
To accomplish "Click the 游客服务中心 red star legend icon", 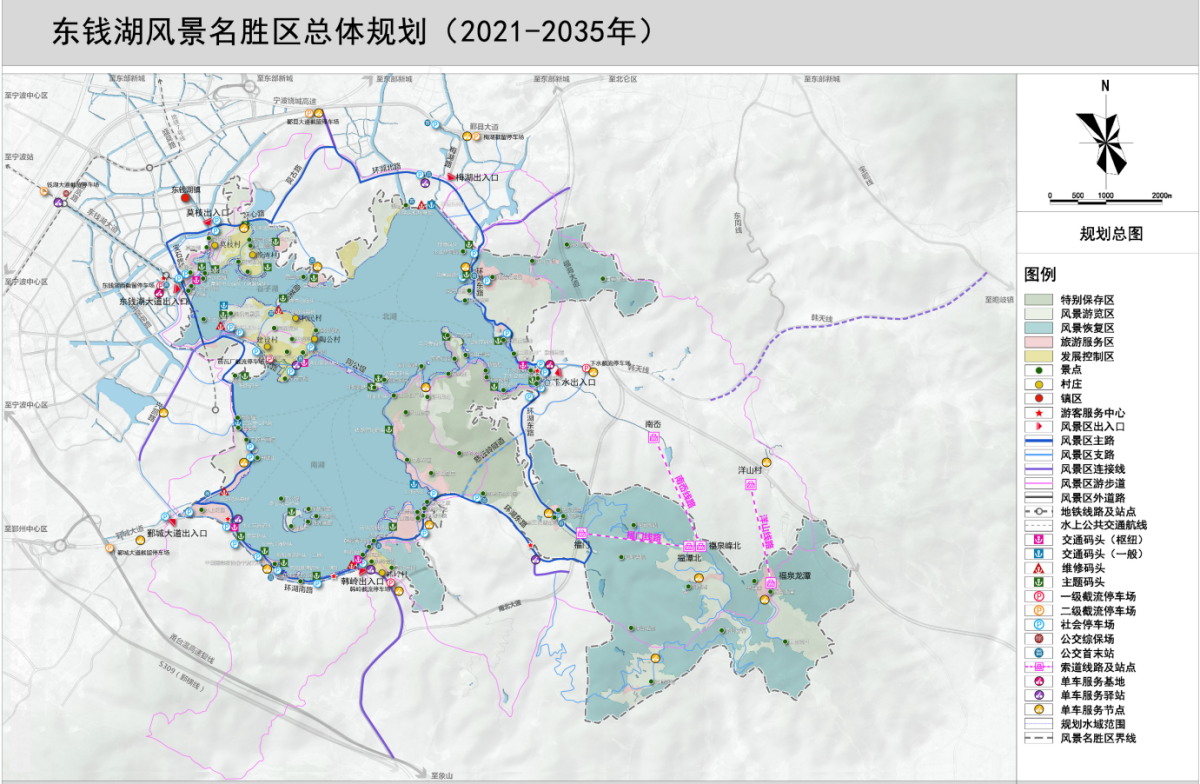I will [1039, 412].
